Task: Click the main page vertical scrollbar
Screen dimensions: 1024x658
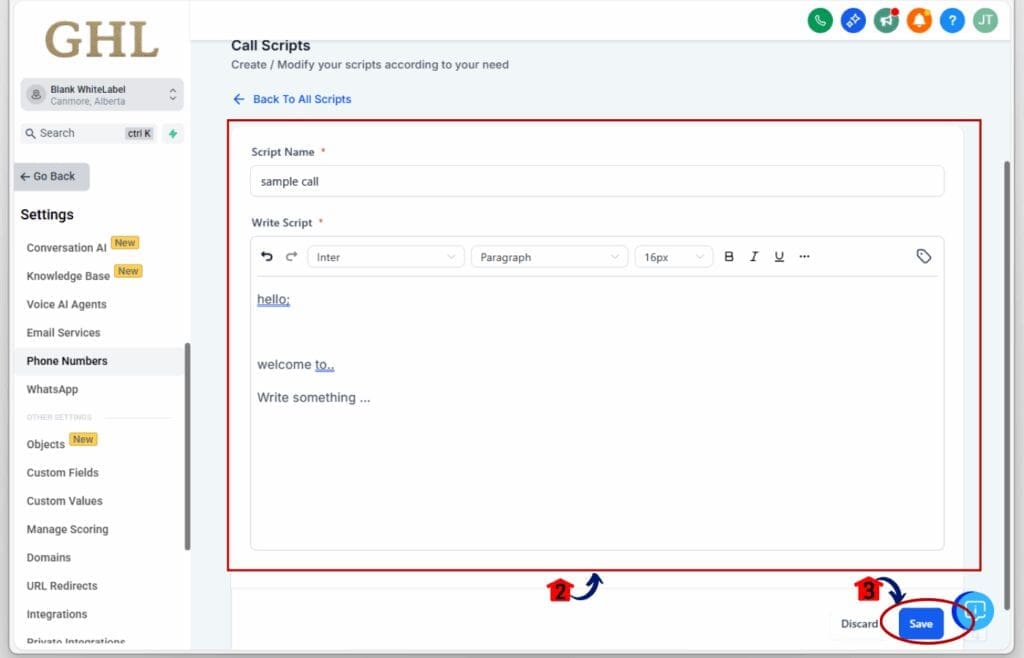Action: click(1007, 385)
